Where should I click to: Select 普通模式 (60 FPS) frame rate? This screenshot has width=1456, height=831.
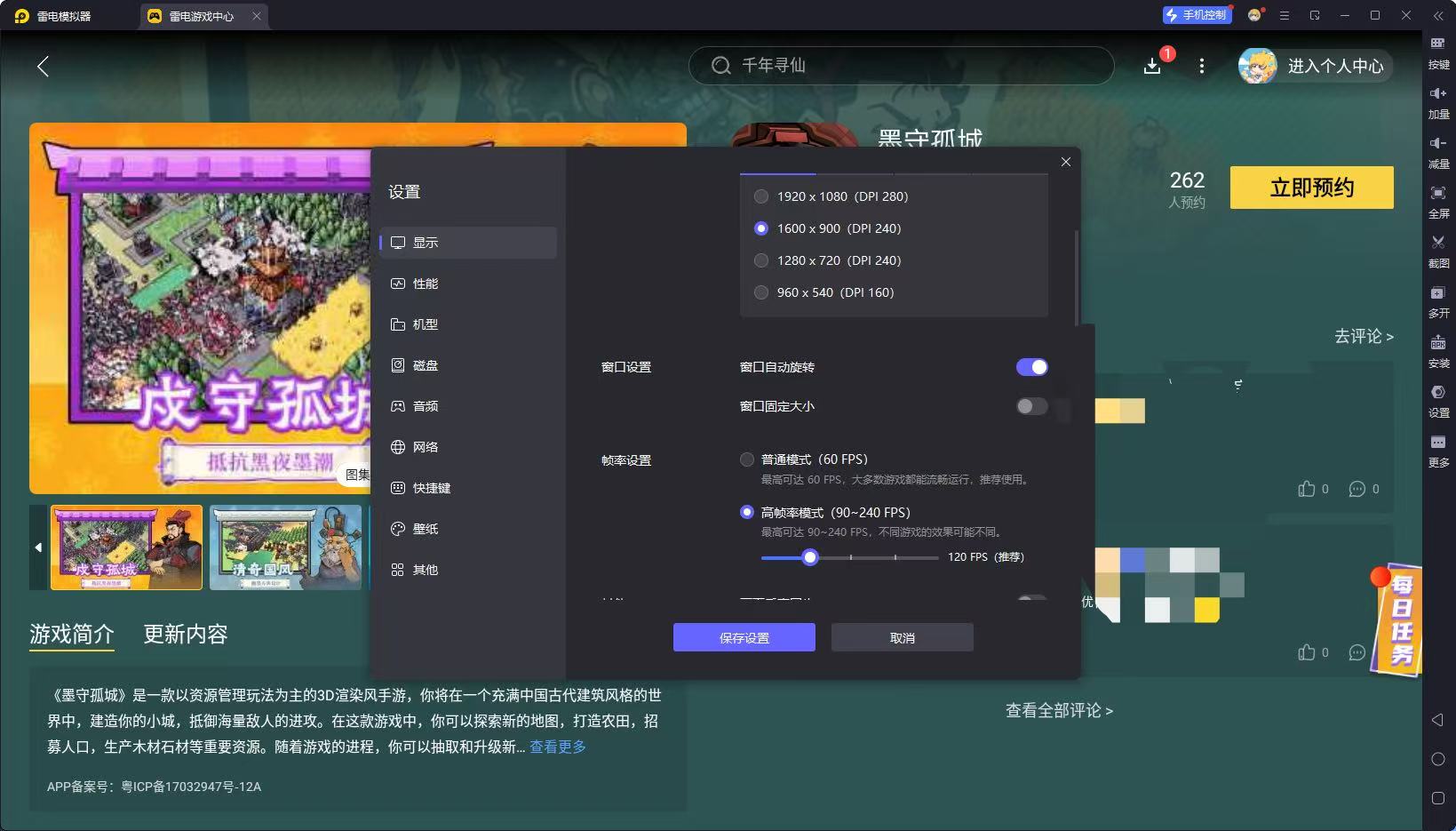[x=747, y=459]
